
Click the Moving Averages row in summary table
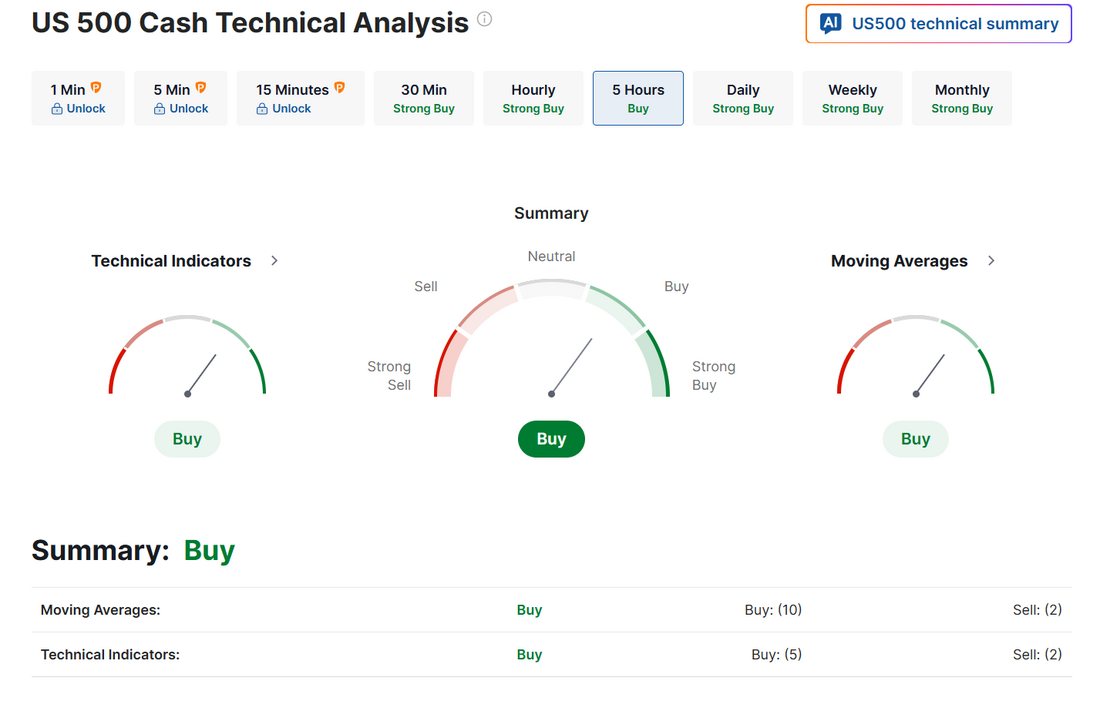551,610
